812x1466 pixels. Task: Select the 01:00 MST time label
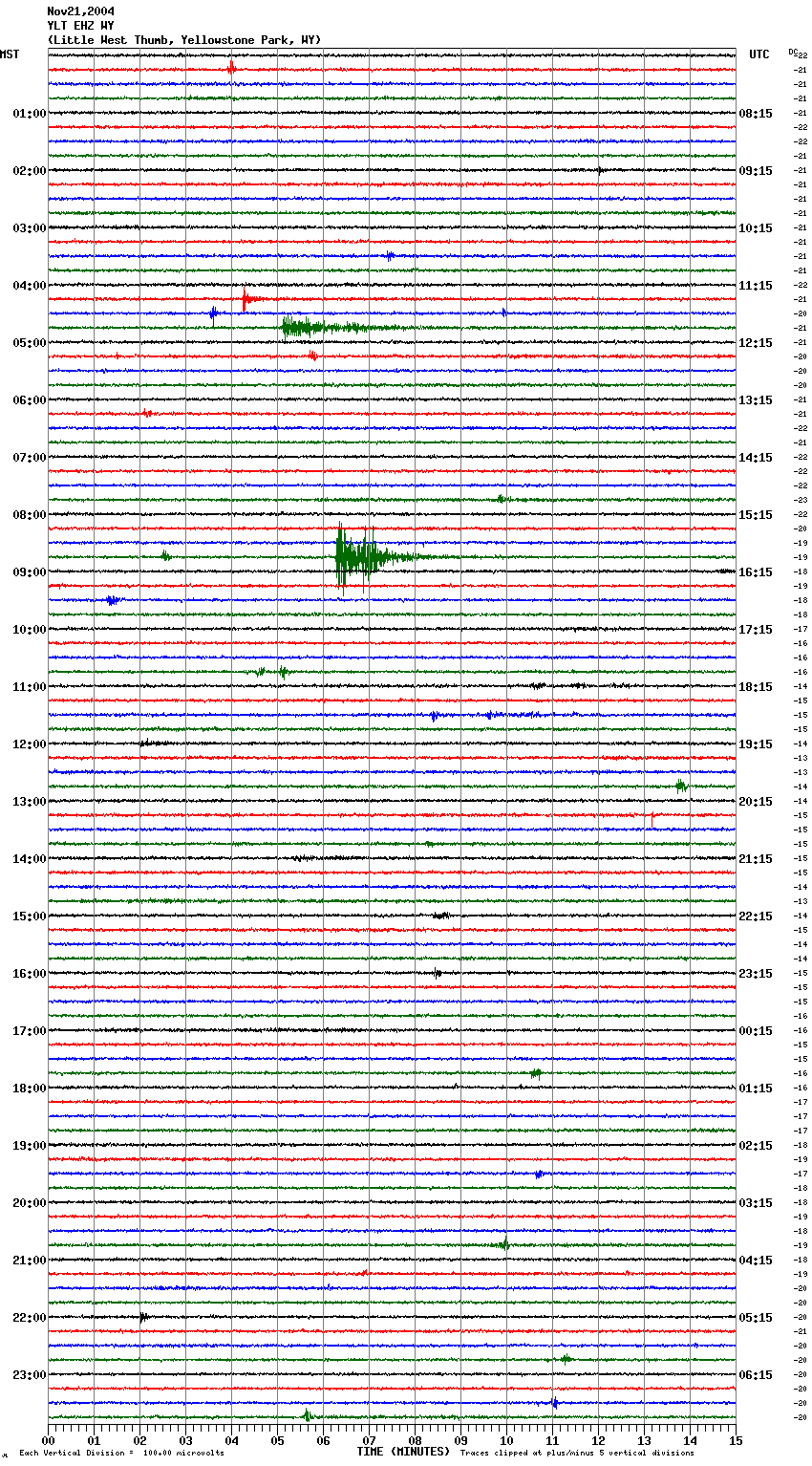click(x=30, y=114)
